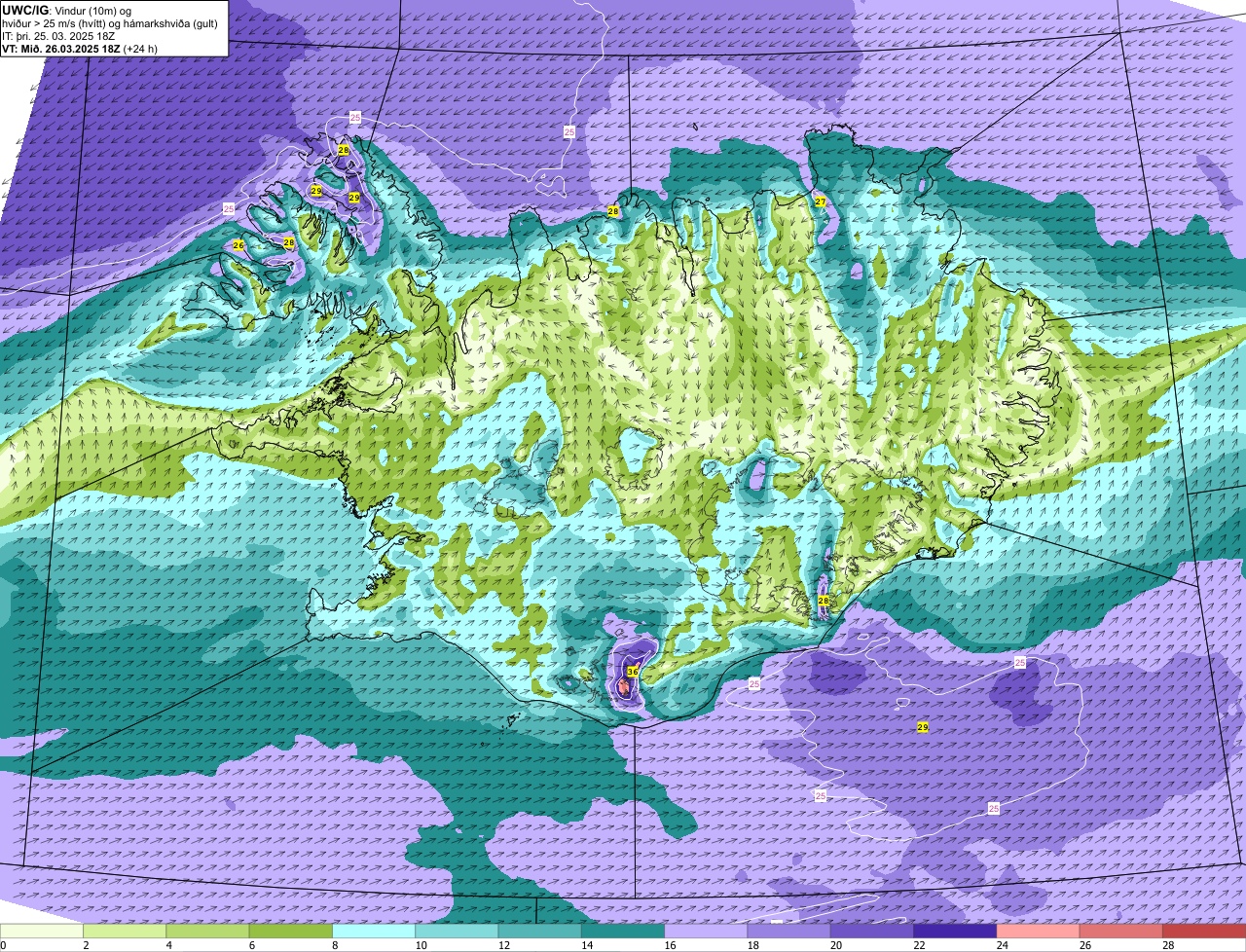Select the 2–4 m/s legend color swatch
The height and width of the screenshot is (952, 1246).
[125, 931]
